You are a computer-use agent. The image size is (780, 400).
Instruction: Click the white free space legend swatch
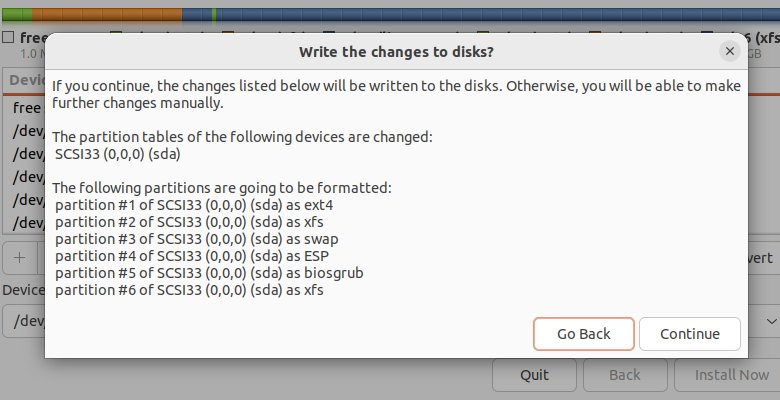pos(9,37)
